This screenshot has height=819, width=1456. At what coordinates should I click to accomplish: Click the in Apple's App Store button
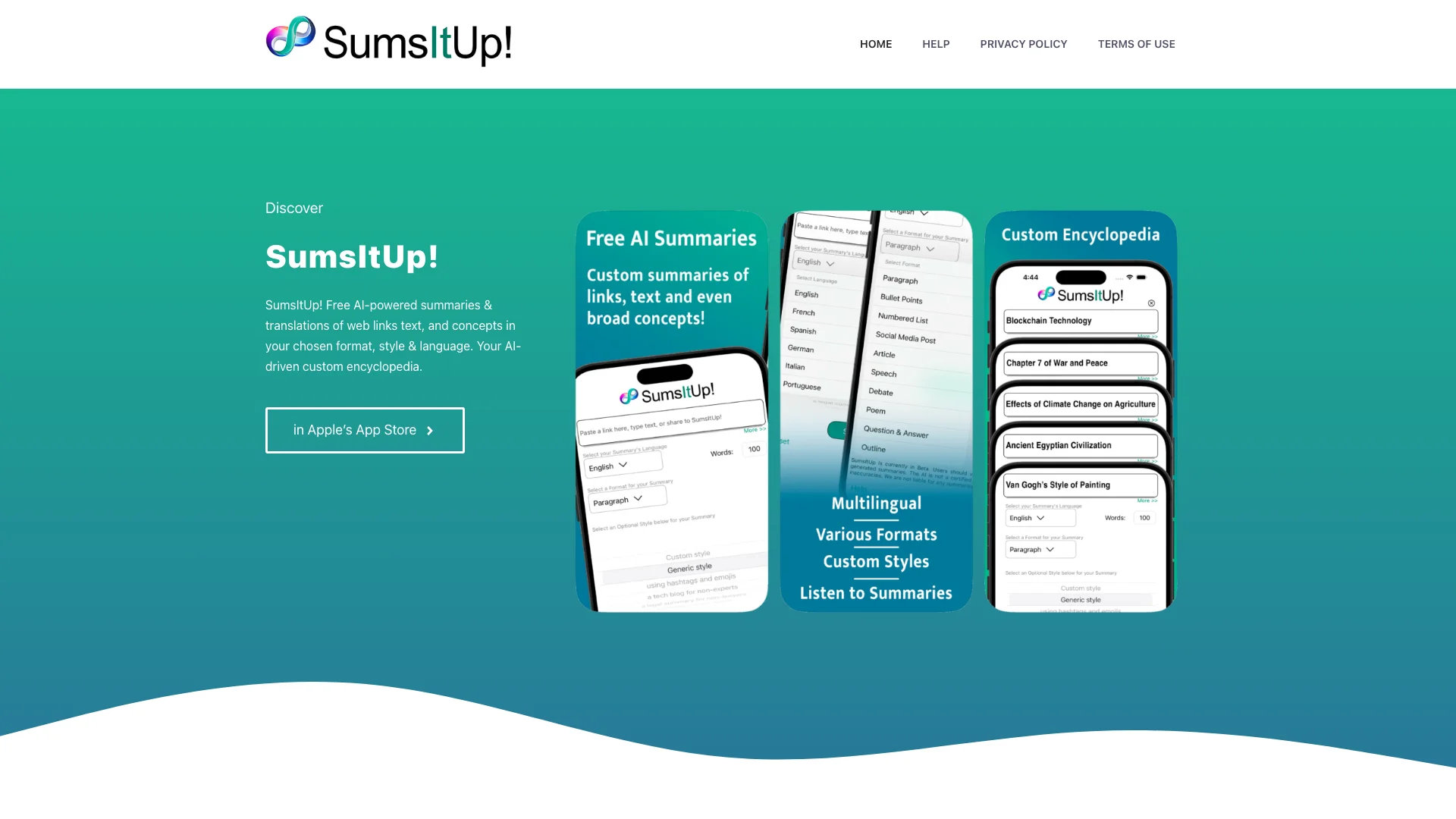click(x=365, y=430)
